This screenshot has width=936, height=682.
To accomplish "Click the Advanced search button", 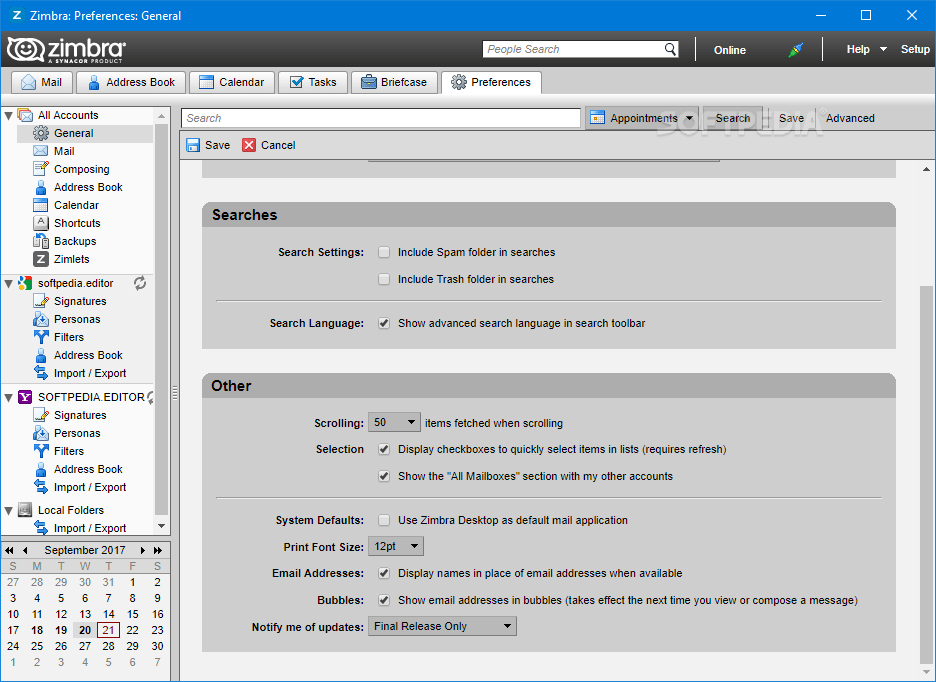I will tap(848, 117).
